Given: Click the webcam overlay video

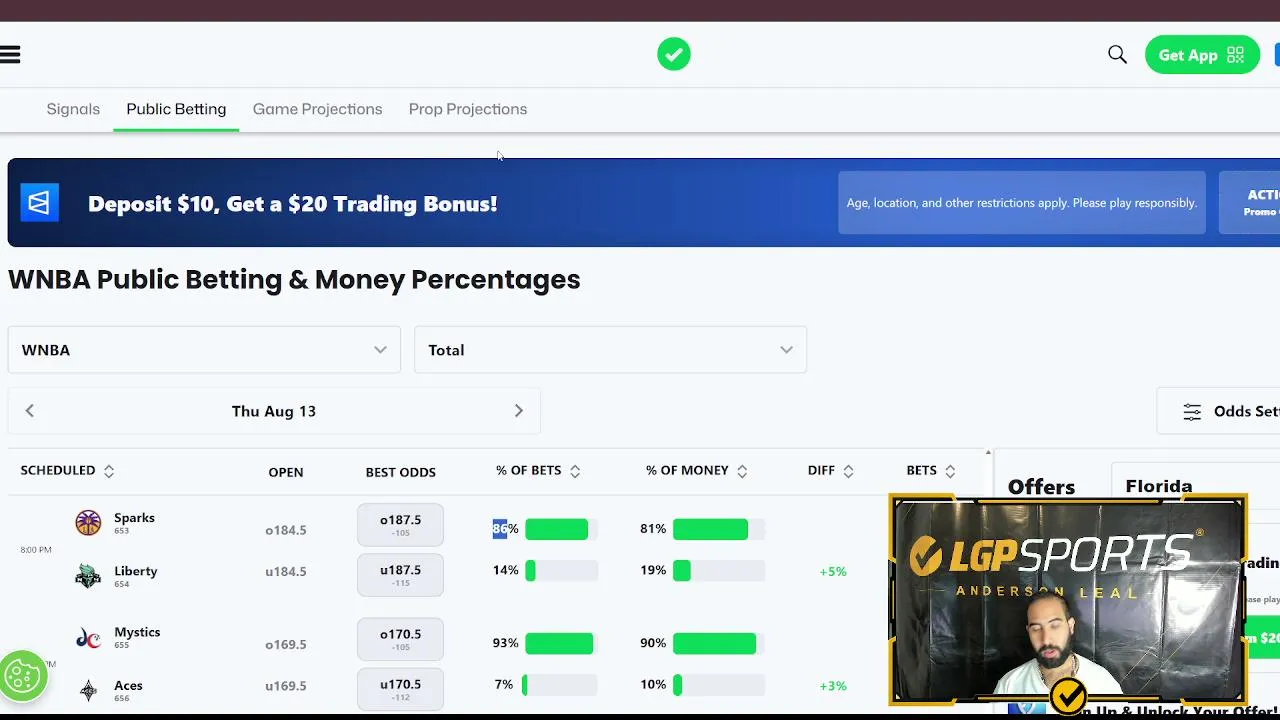Looking at the screenshot, I should pos(1068,600).
